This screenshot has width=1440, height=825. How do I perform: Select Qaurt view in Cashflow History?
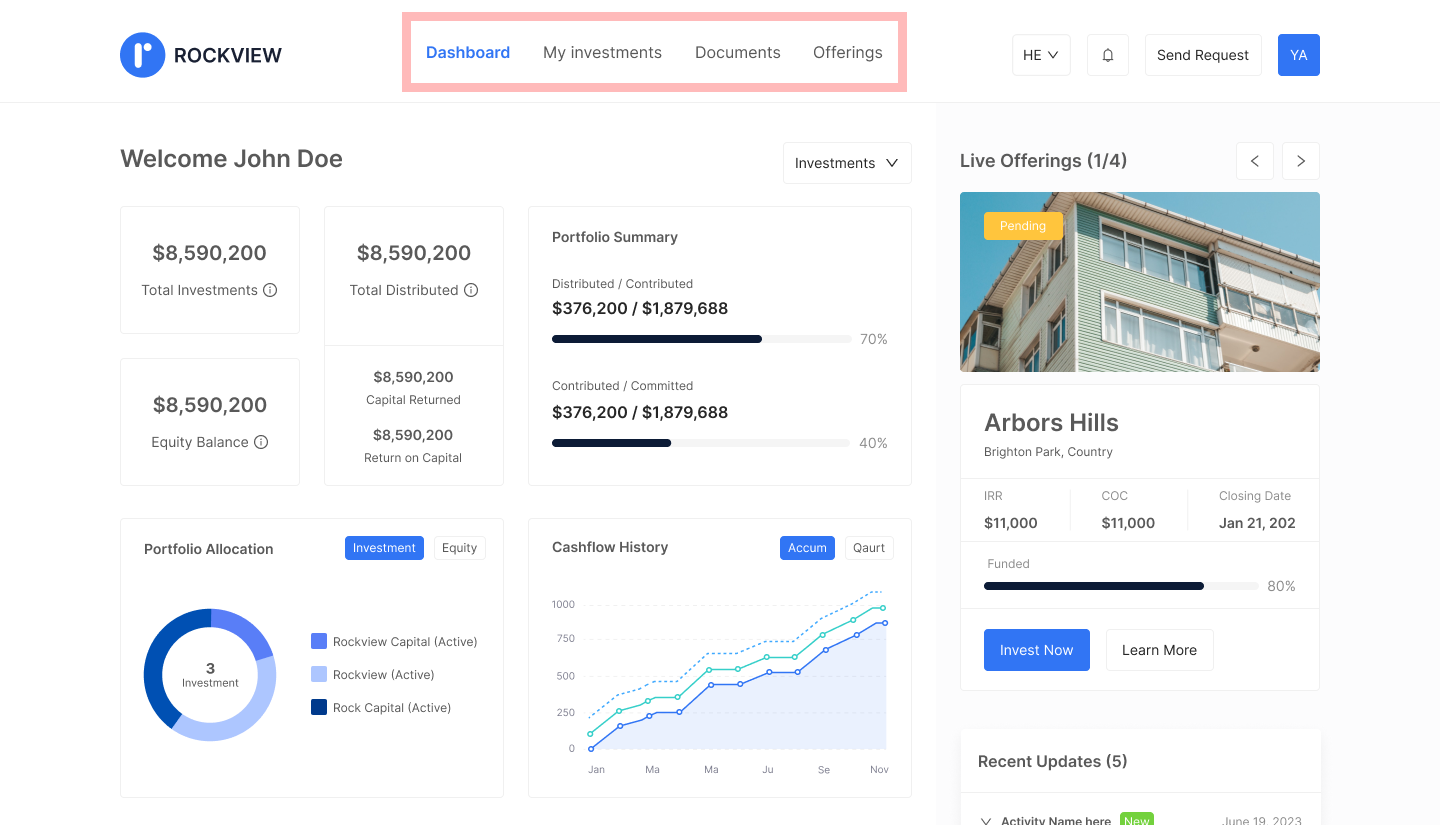pyautogui.click(x=869, y=548)
